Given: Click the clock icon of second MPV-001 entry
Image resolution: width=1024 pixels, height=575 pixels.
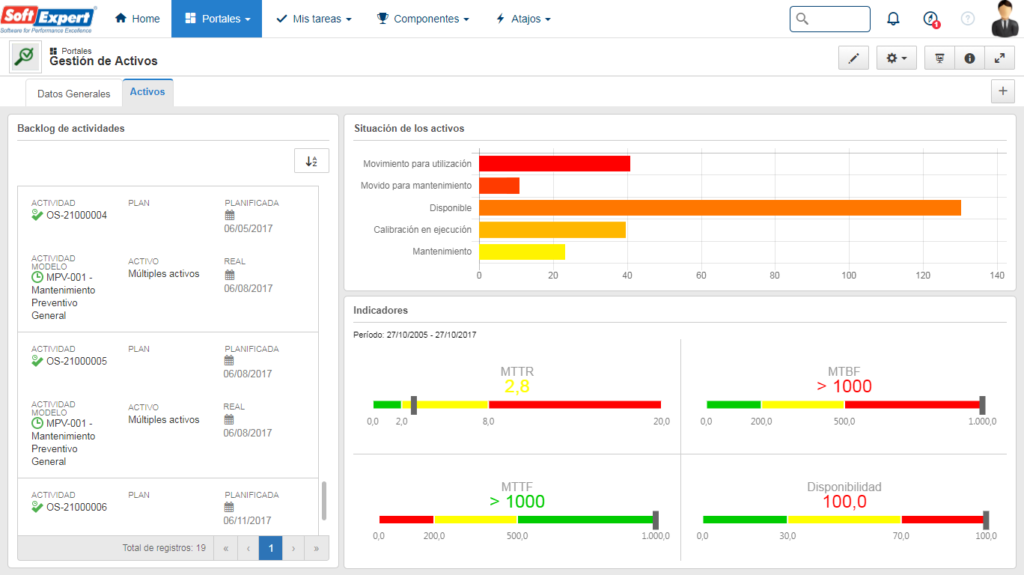Looking at the screenshot, I should click(37, 423).
